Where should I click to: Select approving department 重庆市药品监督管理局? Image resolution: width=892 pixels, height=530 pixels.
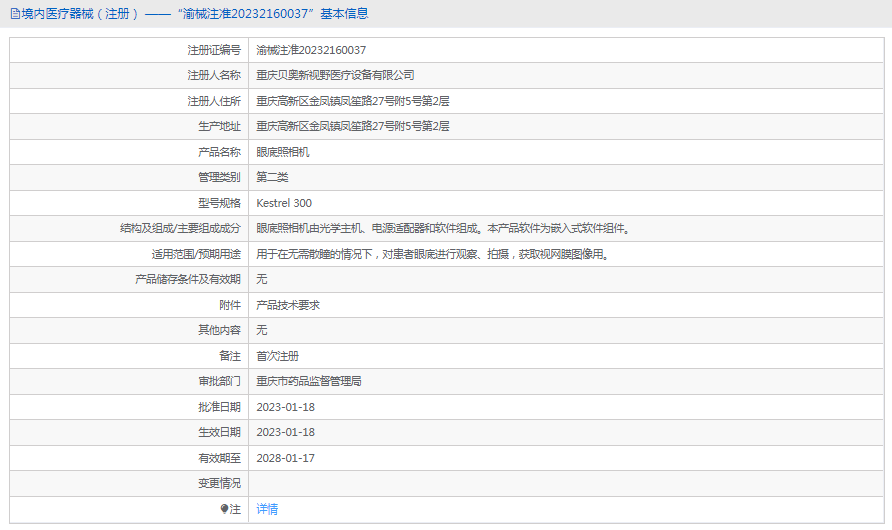tap(309, 381)
